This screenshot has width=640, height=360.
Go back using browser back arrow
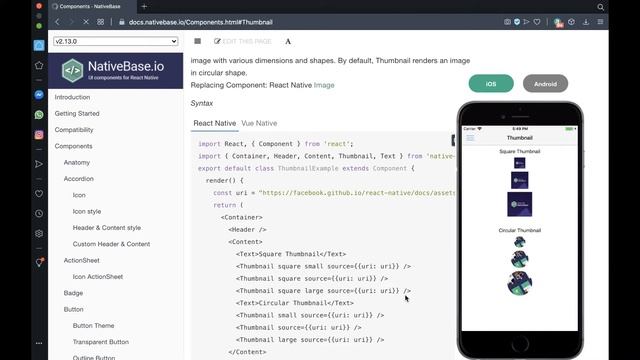[x=57, y=22]
